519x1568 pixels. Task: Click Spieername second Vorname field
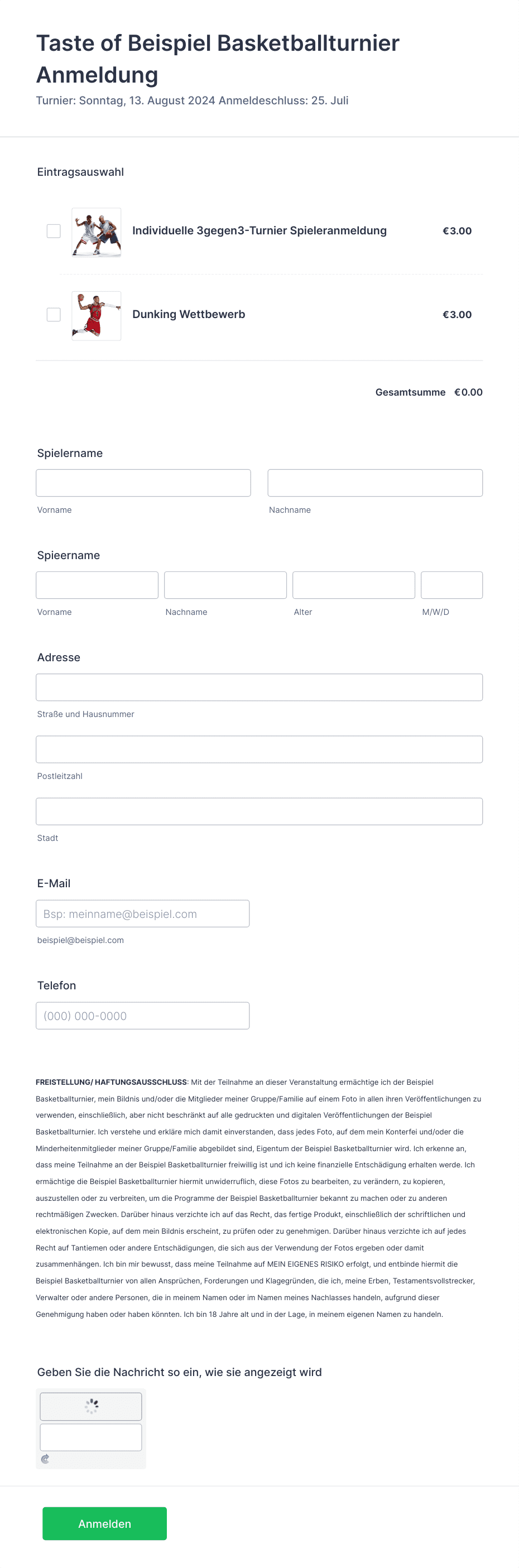point(97,585)
